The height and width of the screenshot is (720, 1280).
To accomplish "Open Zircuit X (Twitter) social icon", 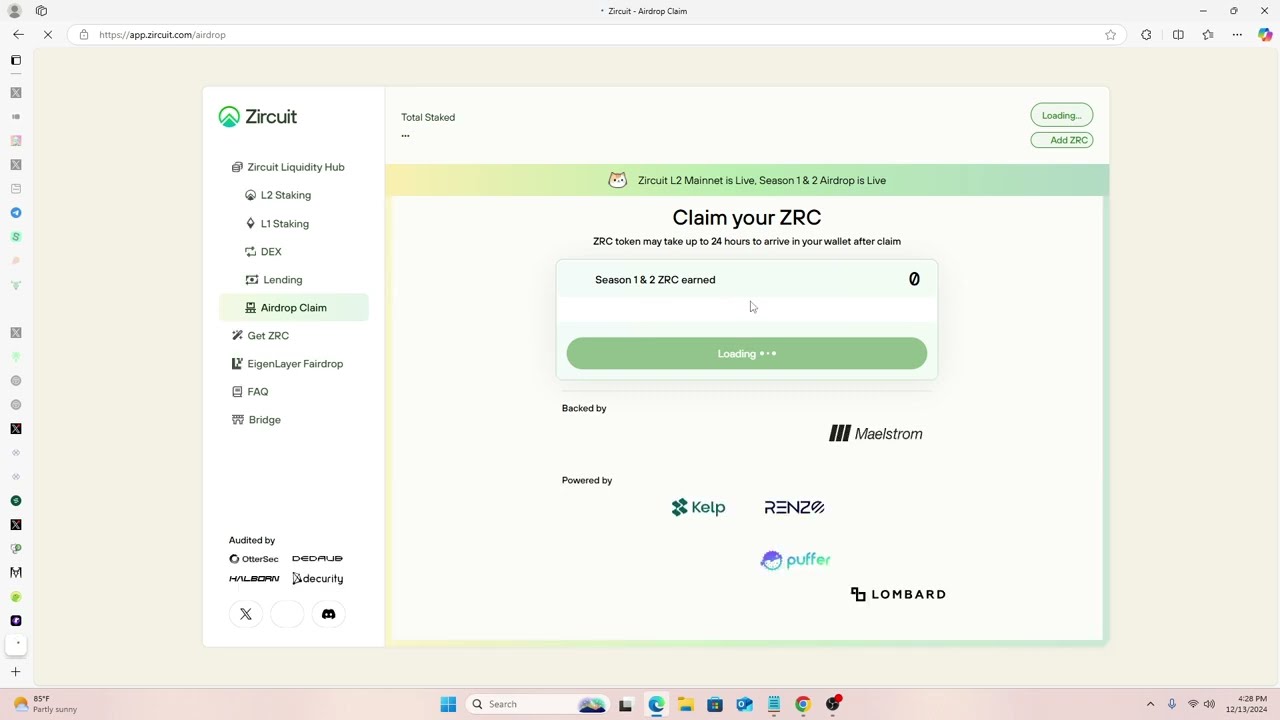I will pos(246,614).
